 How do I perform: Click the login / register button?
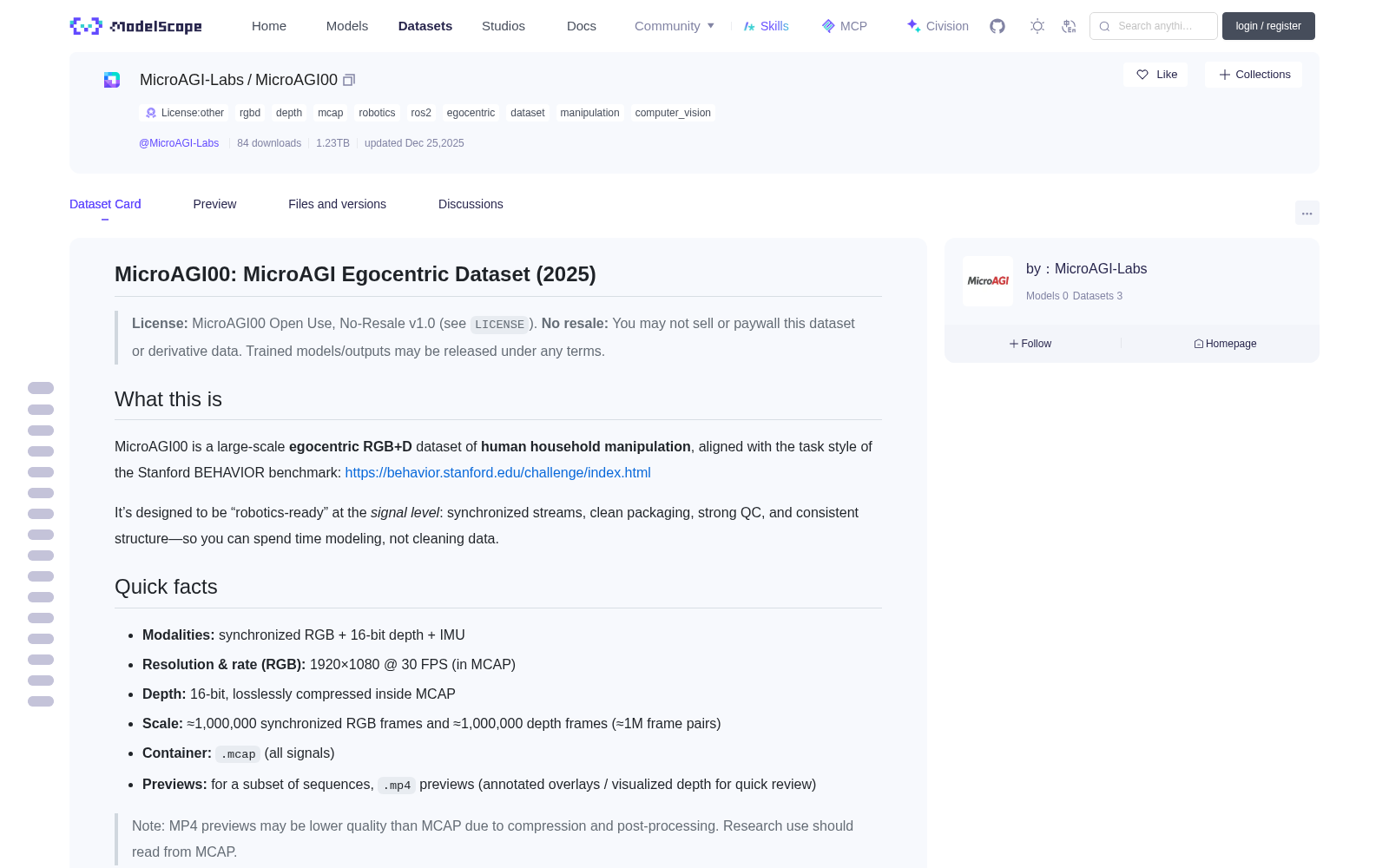pyautogui.click(x=1268, y=26)
